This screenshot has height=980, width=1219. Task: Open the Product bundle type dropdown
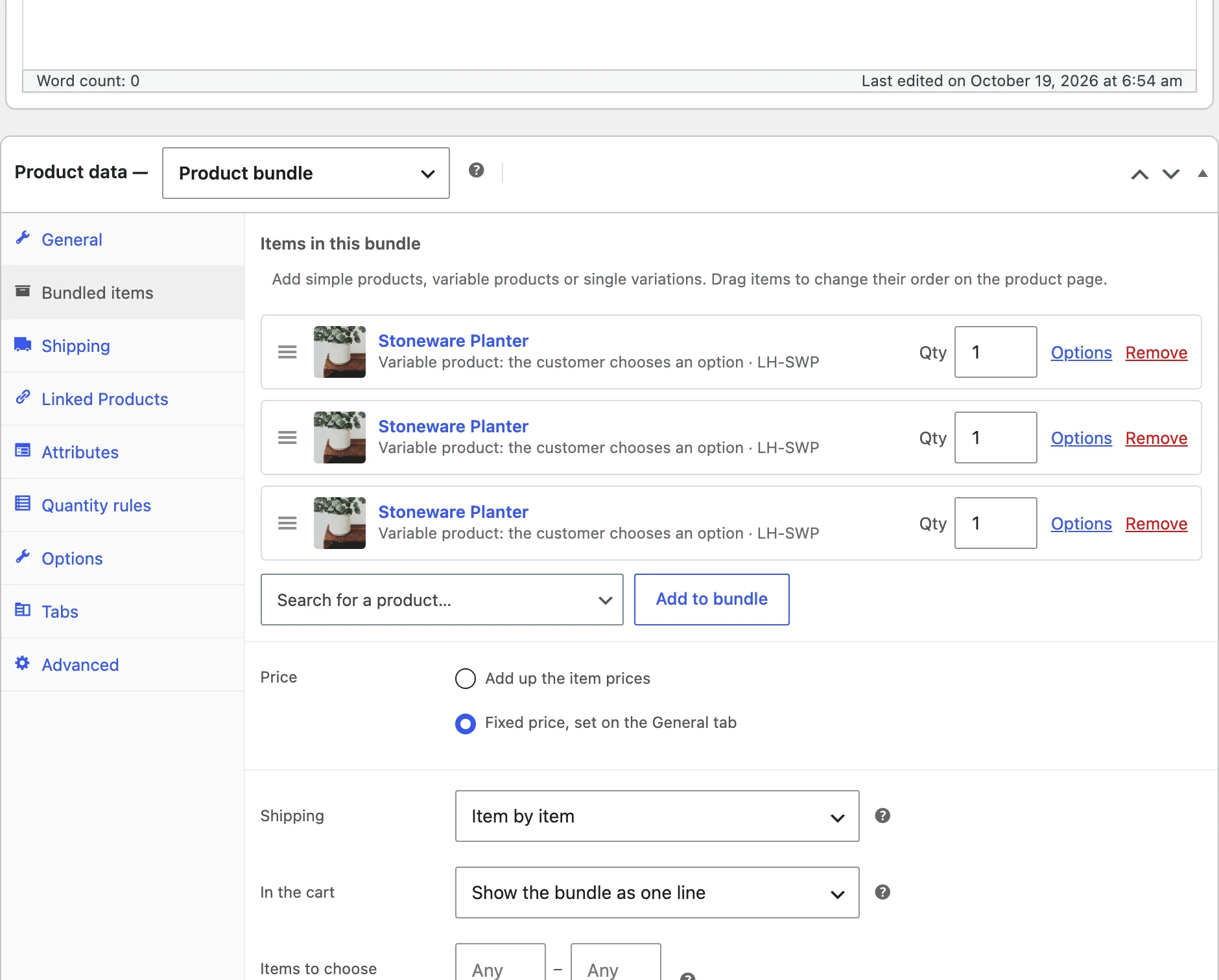(306, 173)
